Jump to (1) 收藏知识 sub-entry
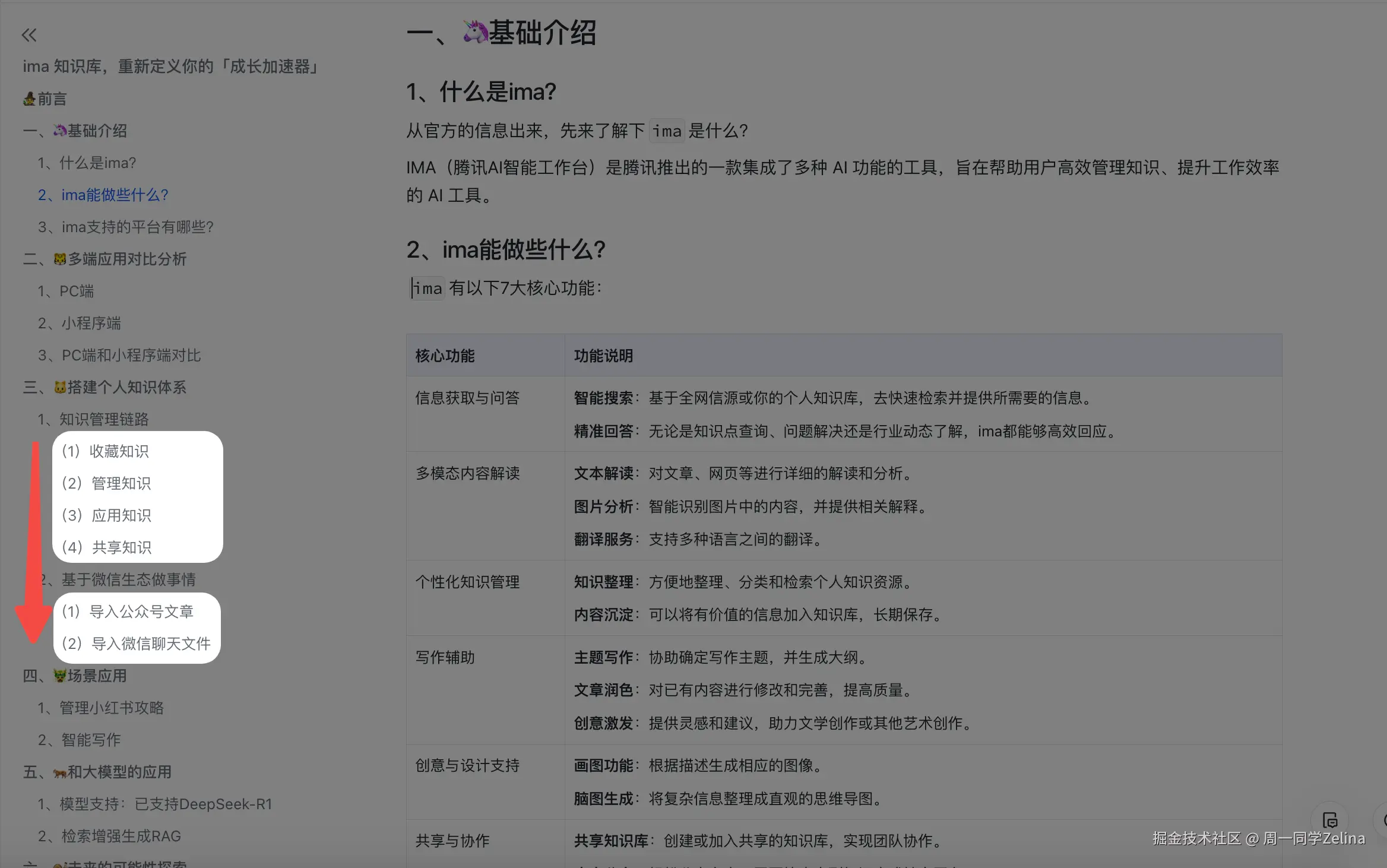Image resolution: width=1387 pixels, height=868 pixels. [106, 451]
